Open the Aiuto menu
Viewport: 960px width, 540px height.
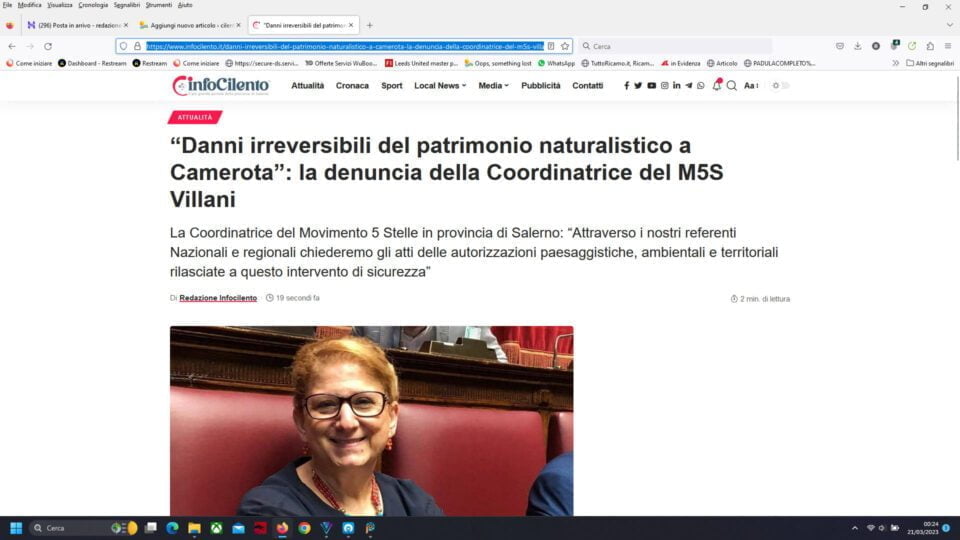(185, 5)
